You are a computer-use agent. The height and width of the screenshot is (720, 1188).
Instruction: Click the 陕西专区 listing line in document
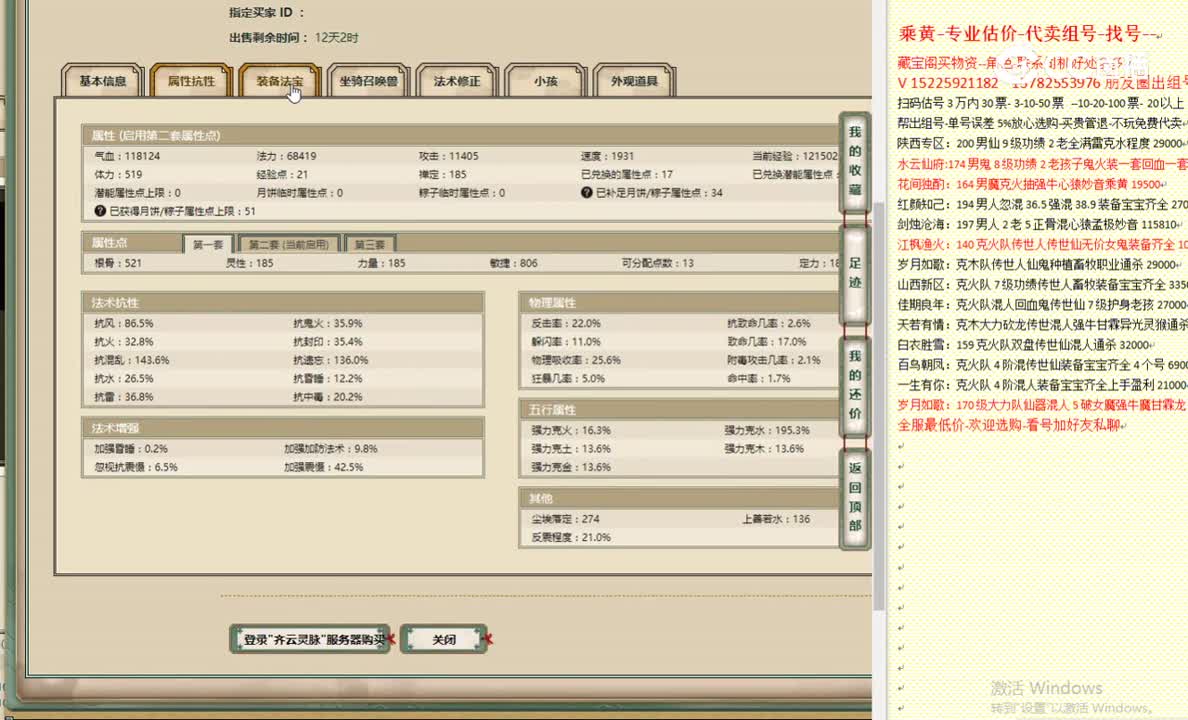(x=1042, y=143)
